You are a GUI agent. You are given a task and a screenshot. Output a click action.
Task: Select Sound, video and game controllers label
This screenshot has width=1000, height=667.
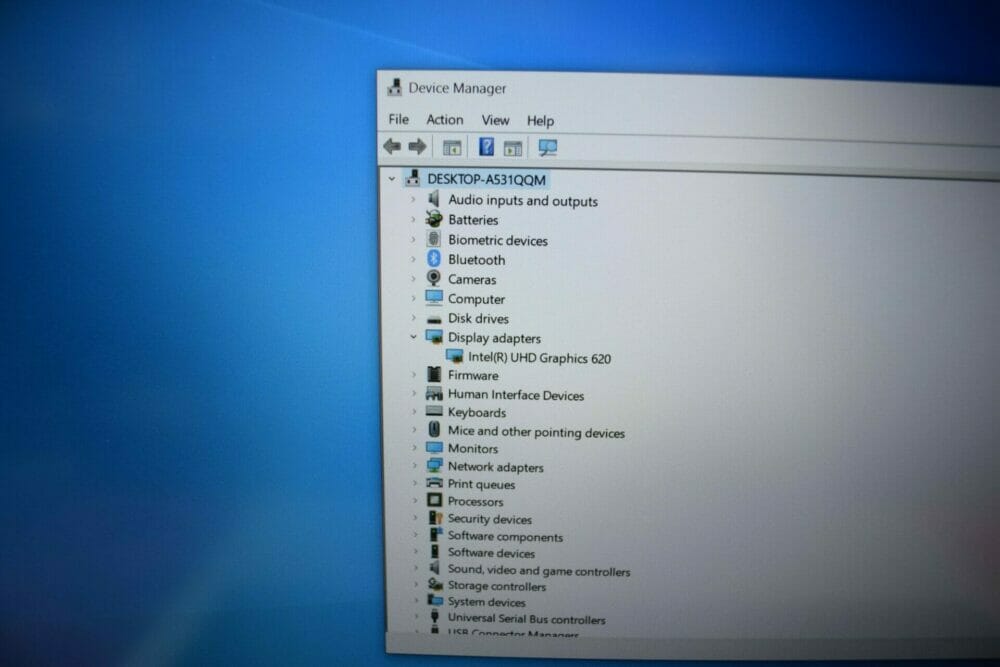pyautogui.click(x=539, y=571)
